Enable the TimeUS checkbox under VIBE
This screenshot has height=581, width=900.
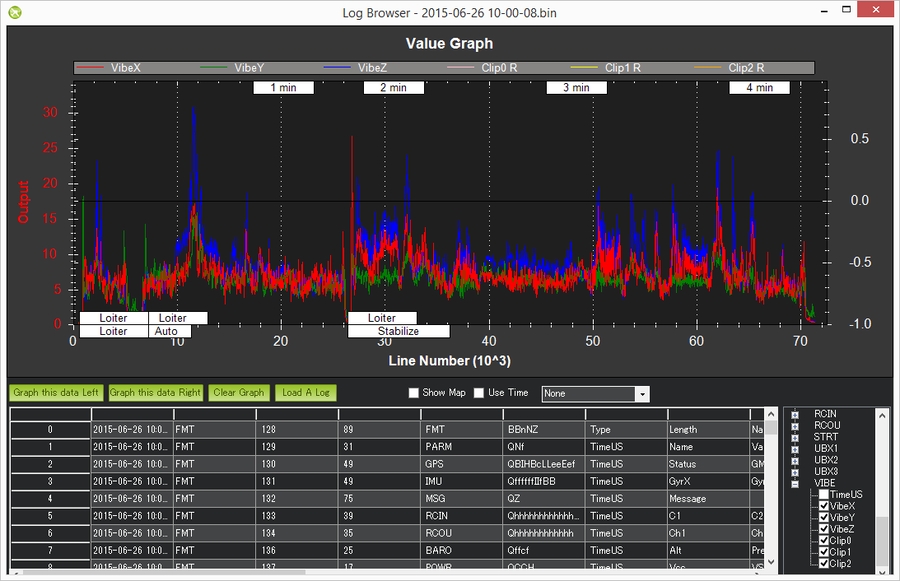point(823,495)
